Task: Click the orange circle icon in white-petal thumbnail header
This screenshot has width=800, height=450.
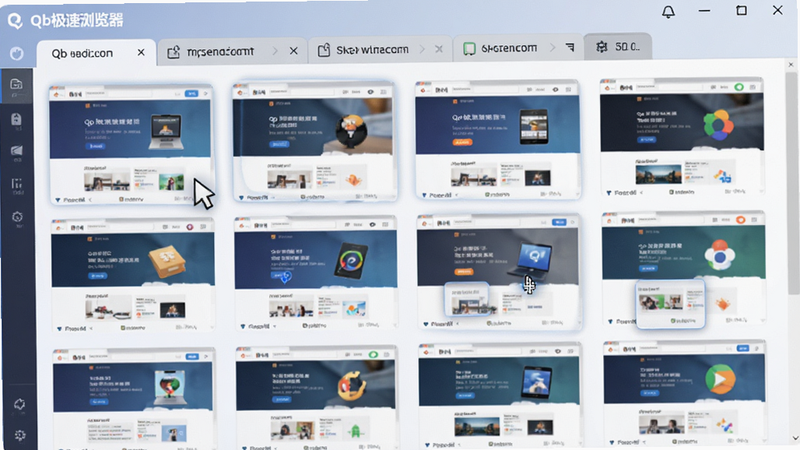Action: [740, 220]
